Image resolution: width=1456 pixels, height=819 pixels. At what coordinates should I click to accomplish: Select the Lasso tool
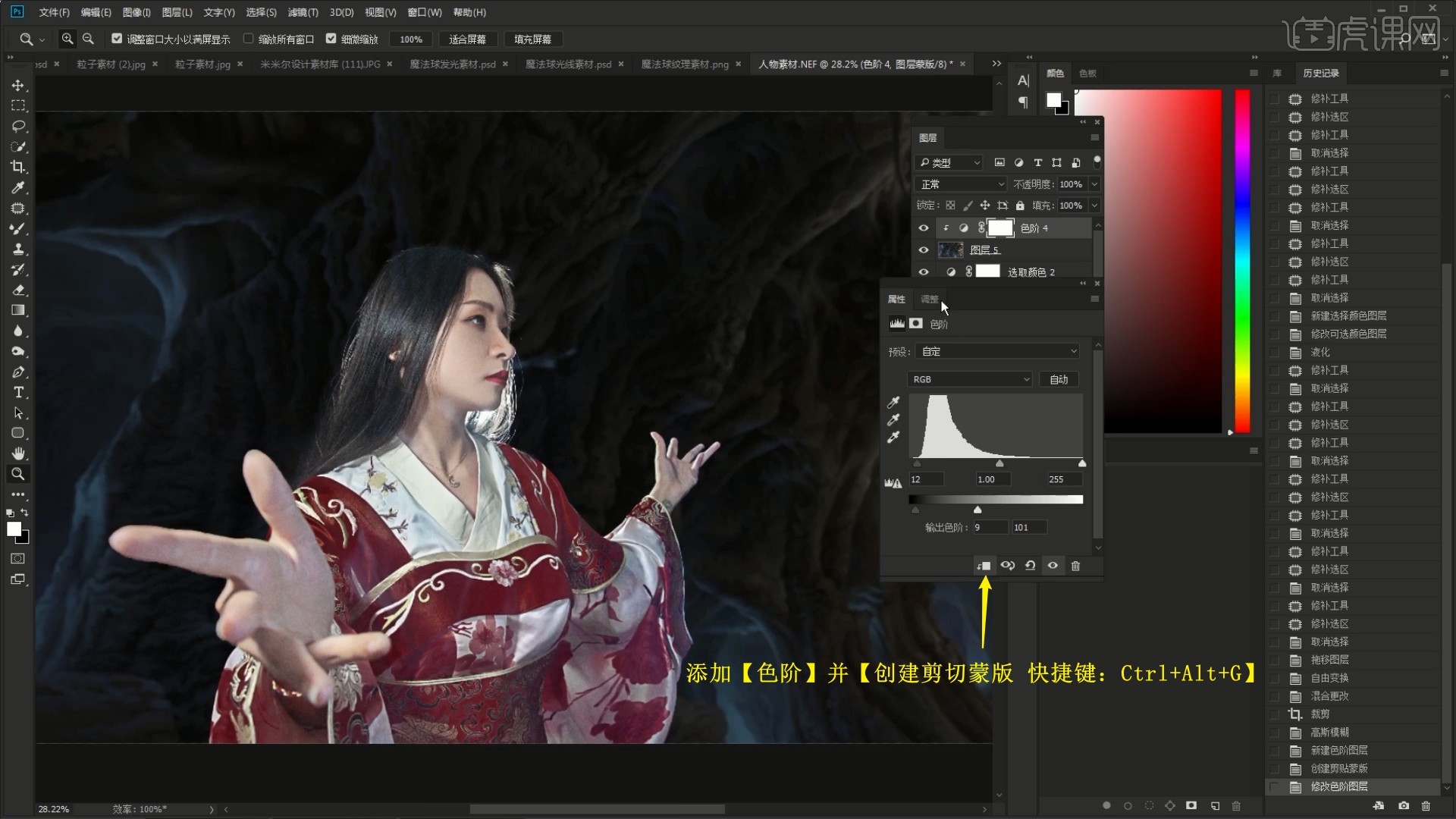18,126
